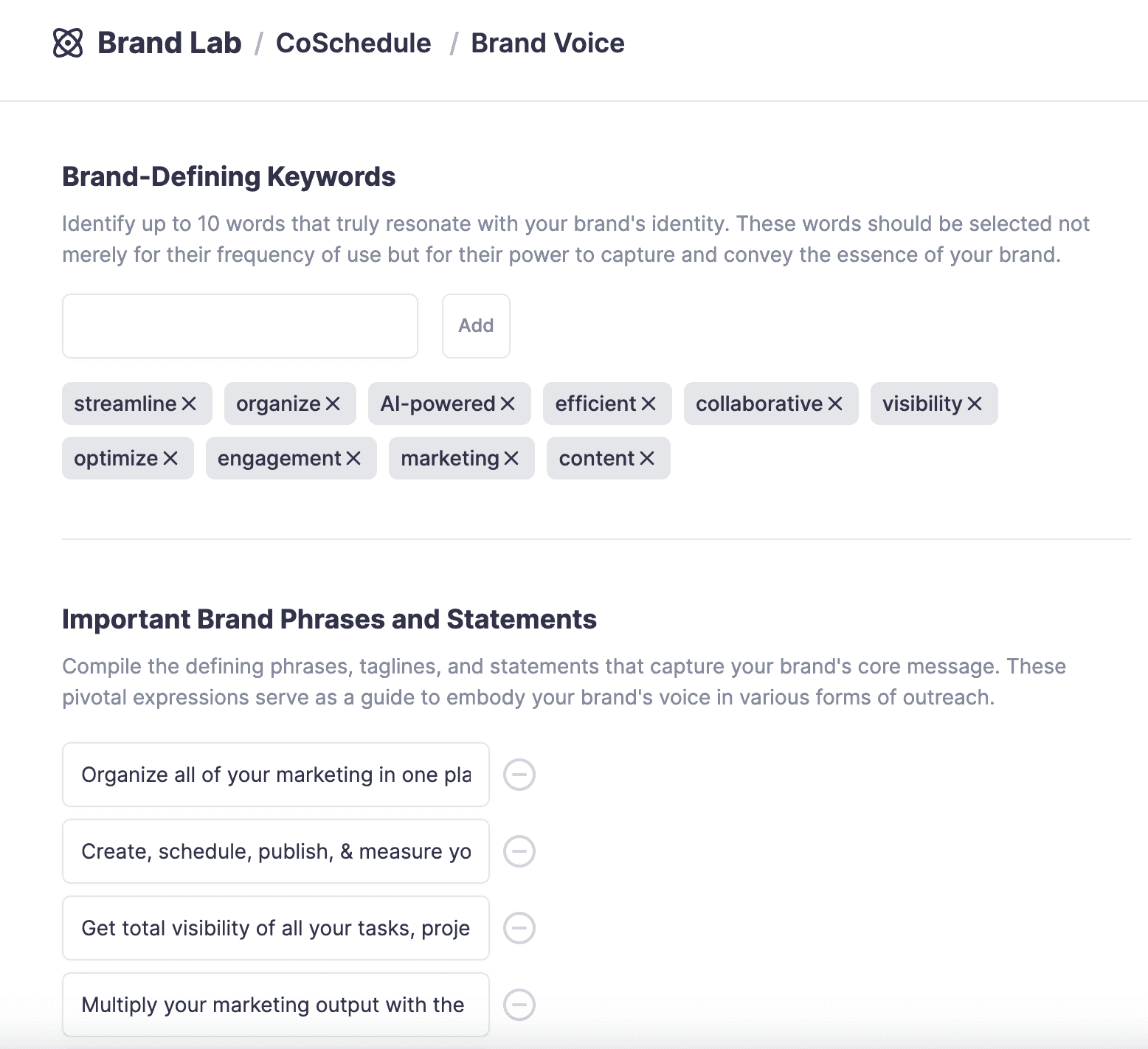Click the Add keyword button
The height and width of the screenshot is (1049, 1148).
tap(476, 325)
